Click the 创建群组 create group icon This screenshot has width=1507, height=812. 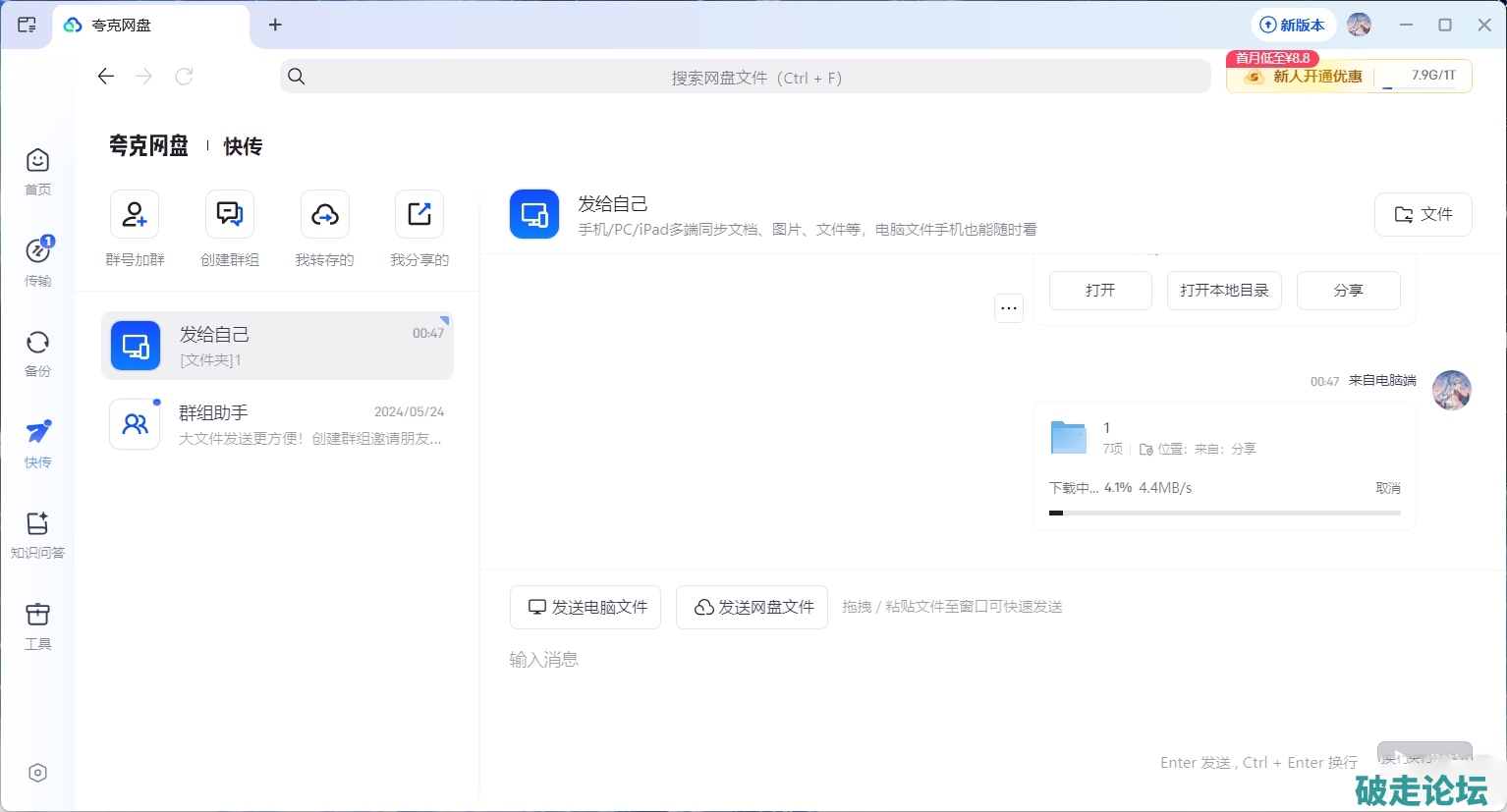pyautogui.click(x=230, y=215)
